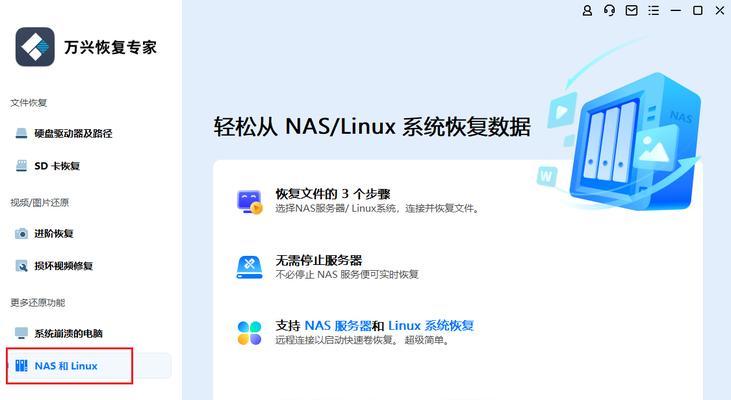Open the user account icon

pos(587,10)
